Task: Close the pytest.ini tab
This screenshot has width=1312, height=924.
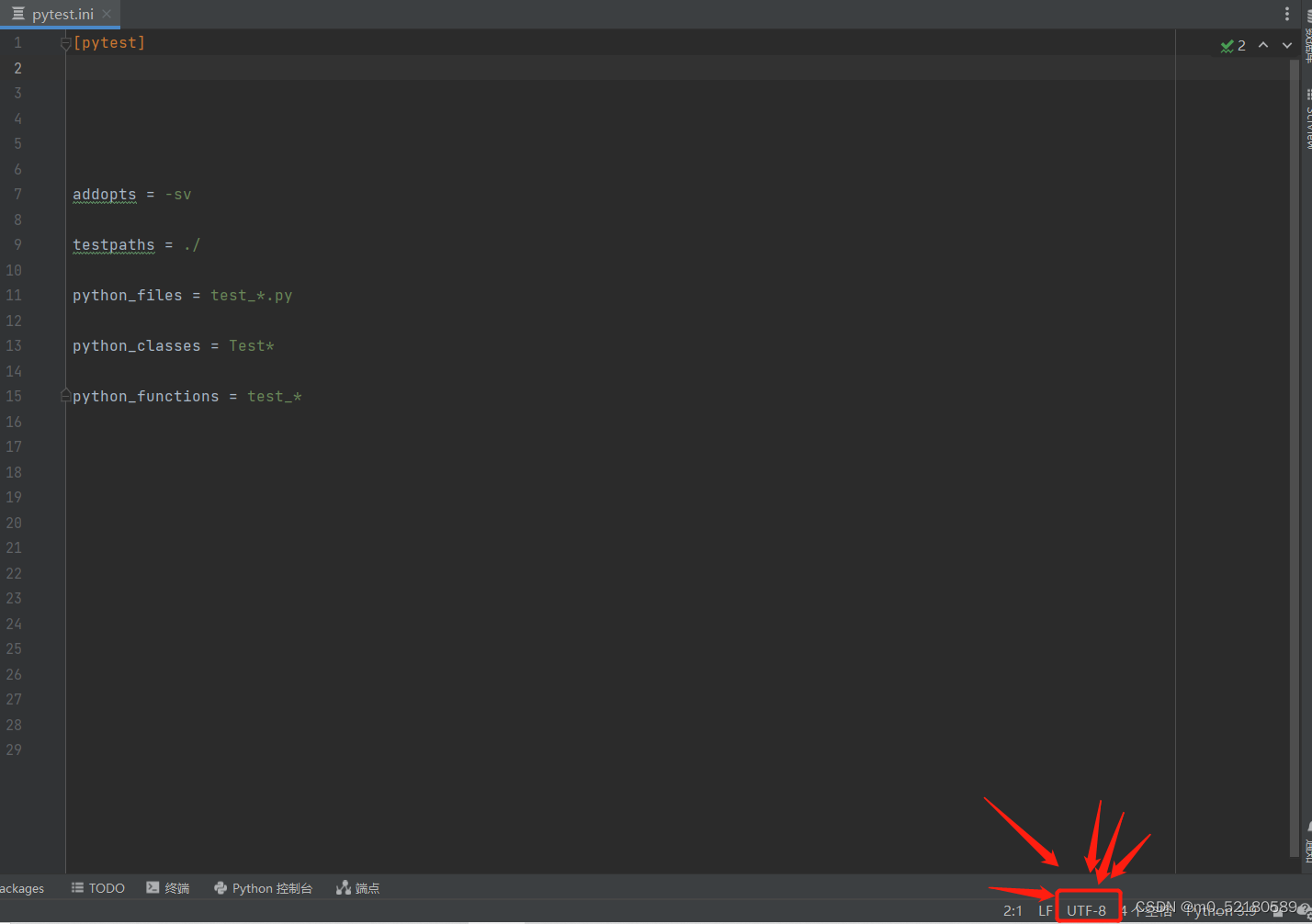Action: pos(107,14)
